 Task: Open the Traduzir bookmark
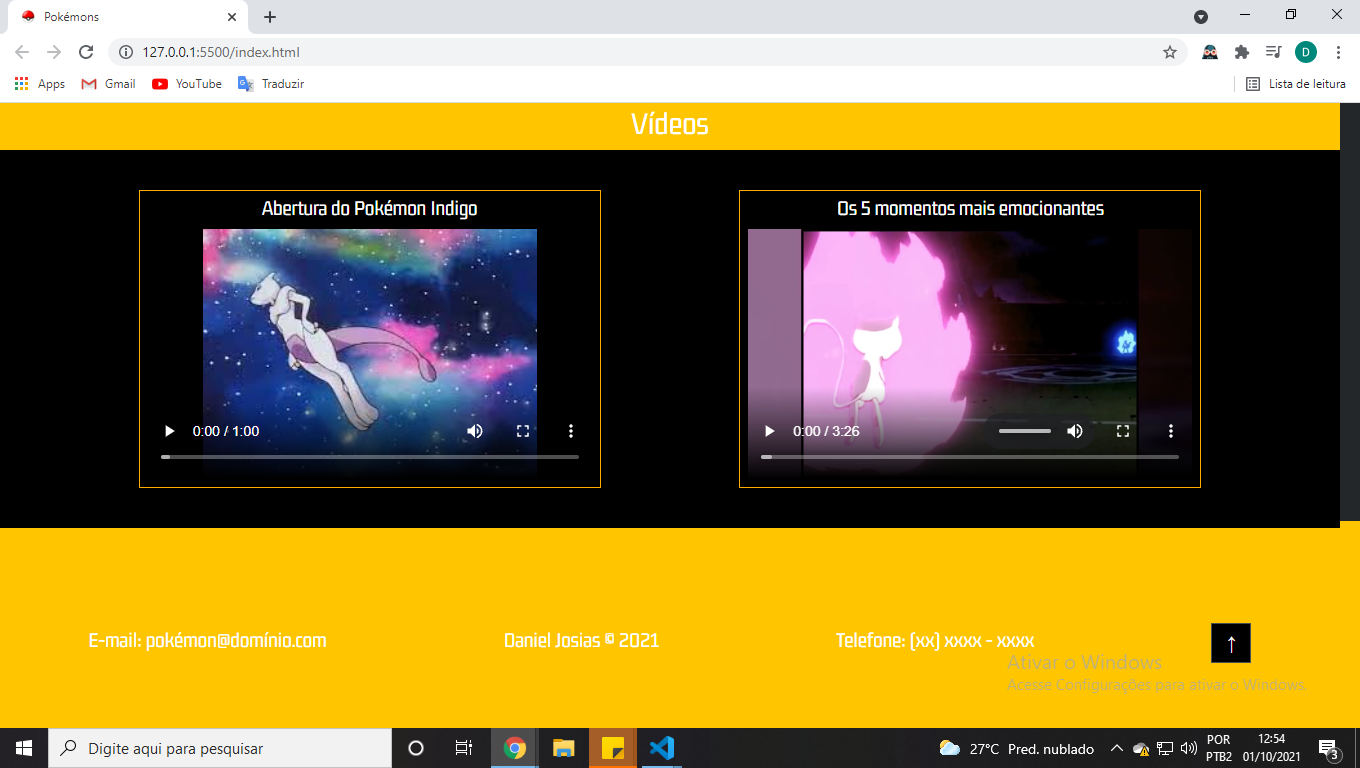(x=271, y=84)
